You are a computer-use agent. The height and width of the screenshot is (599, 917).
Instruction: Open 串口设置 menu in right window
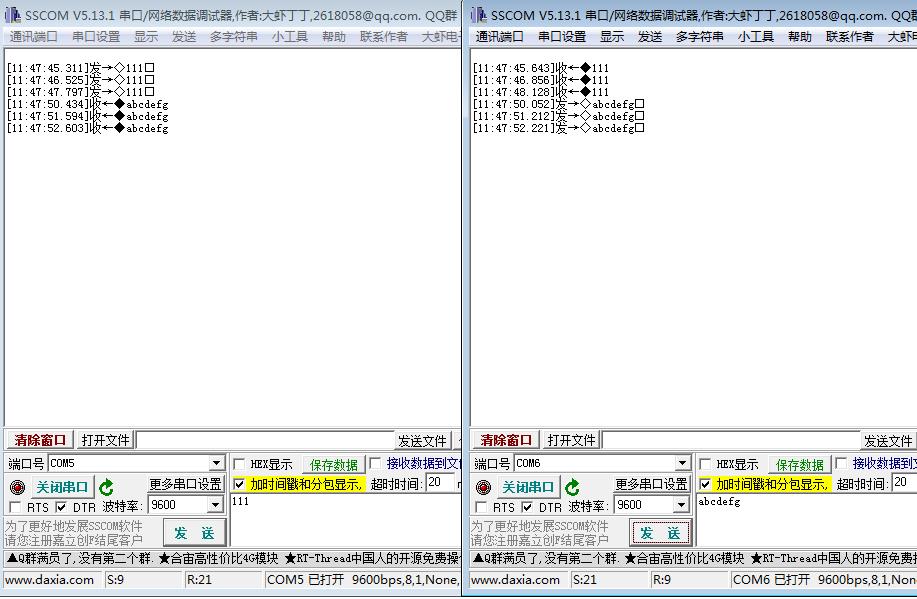(562, 37)
